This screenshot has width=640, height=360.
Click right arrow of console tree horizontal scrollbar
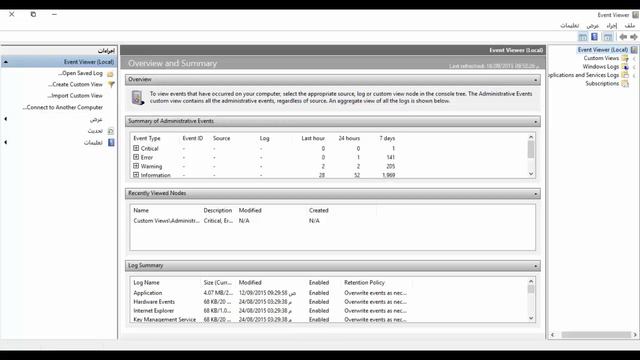(x=635, y=335)
